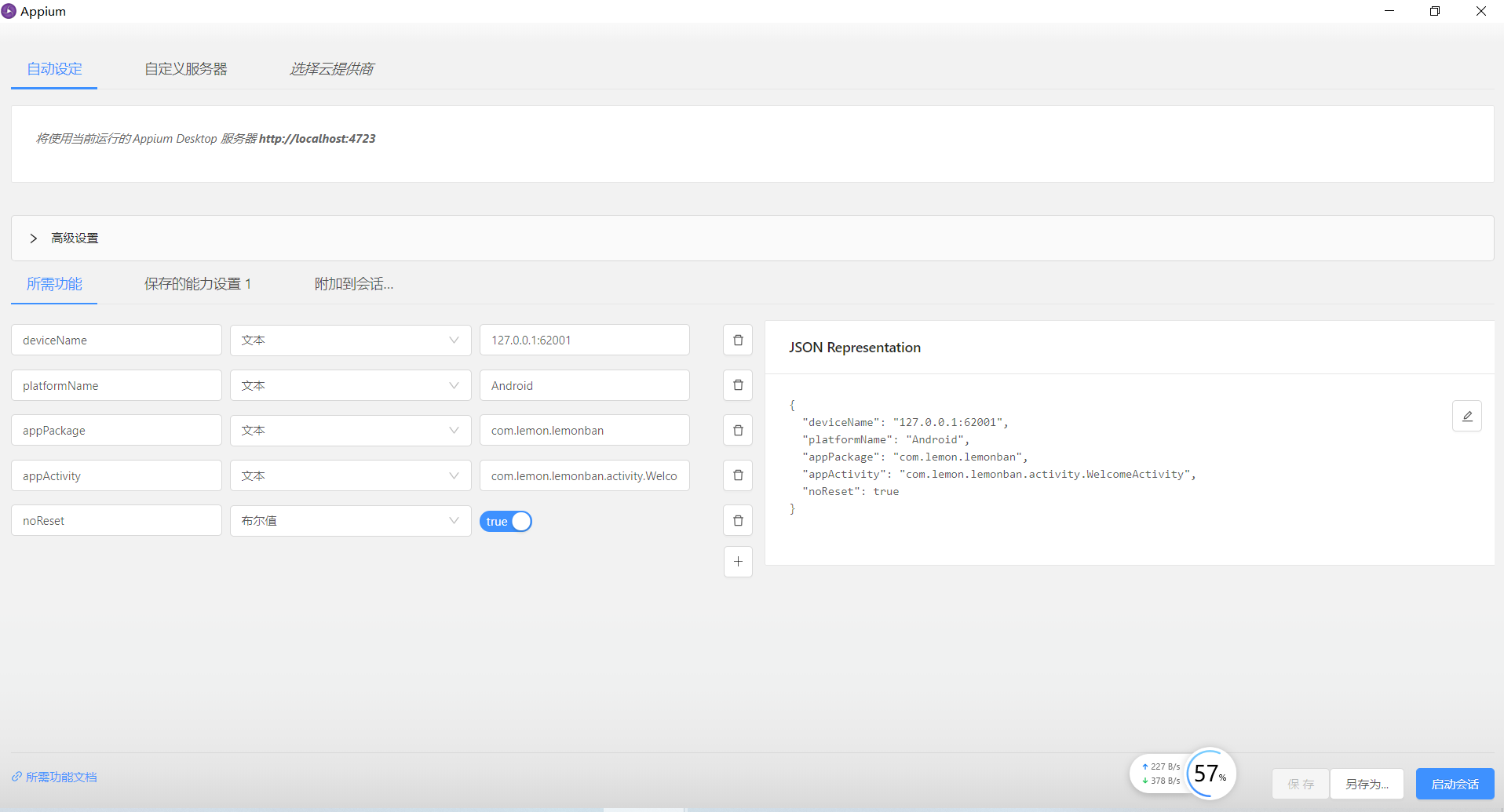The width and height of the screenshot is (1504, 812).
Task: Click the WelcomeActivity value field
Action: [x=584, y=475]
